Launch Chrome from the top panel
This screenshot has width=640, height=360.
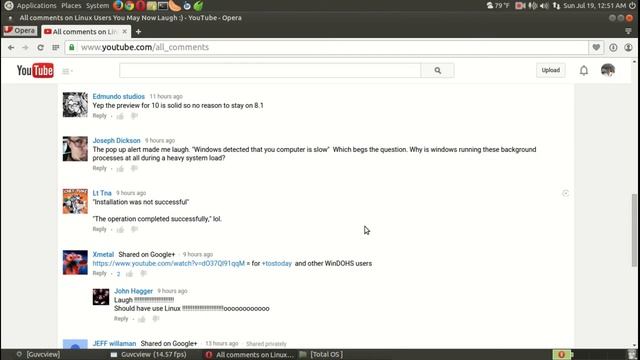click(x=129, y=5)
